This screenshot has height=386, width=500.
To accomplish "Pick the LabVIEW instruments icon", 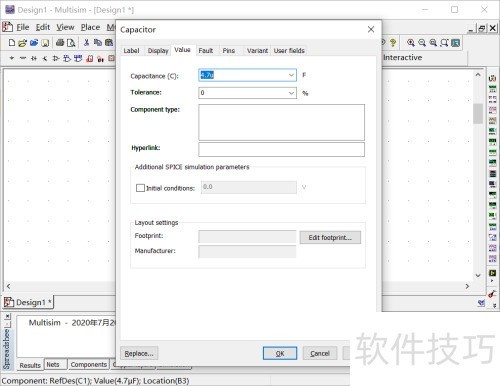I will [x=492, y=273].
